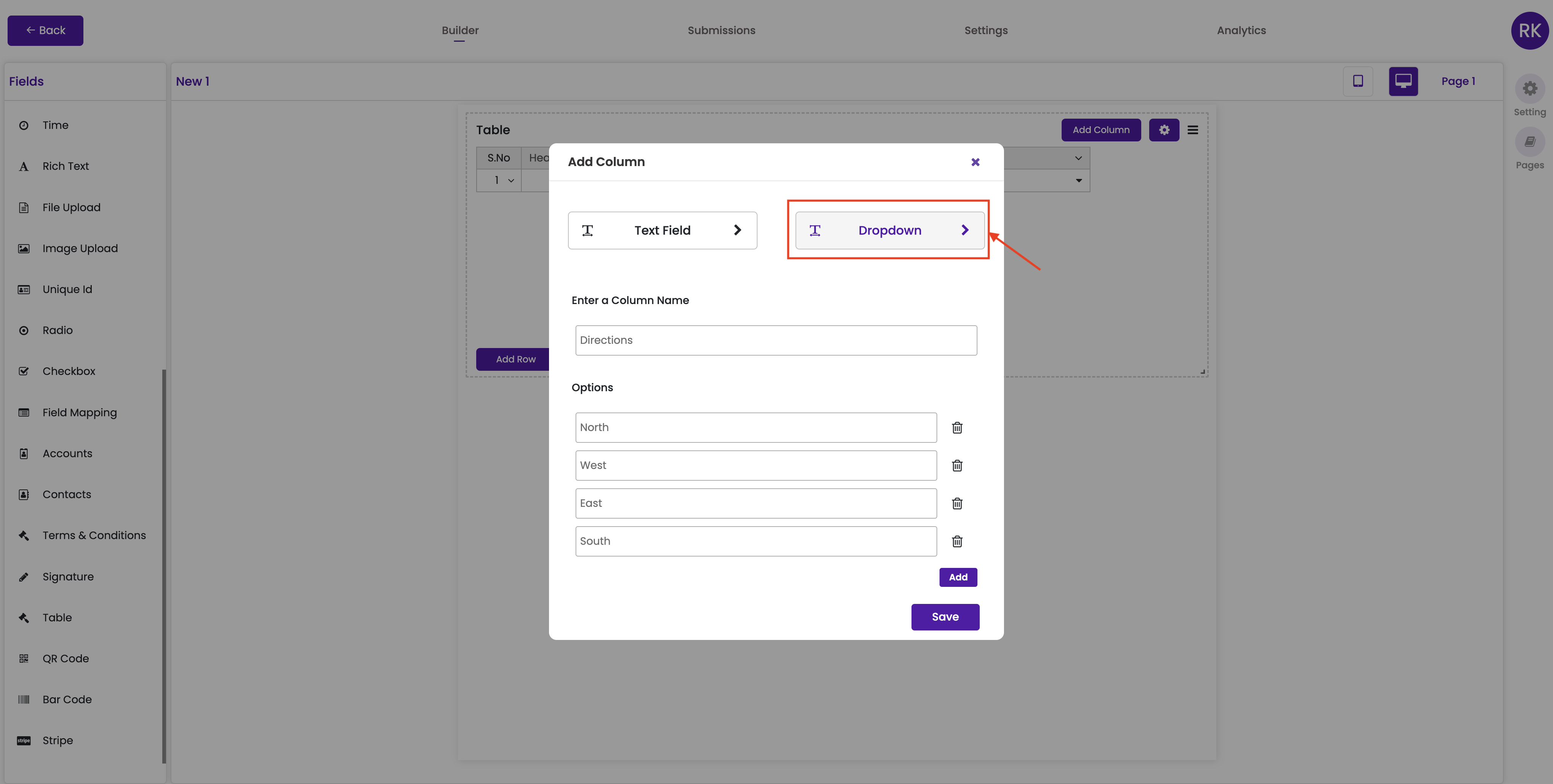This screenshot has height=784, width=1553.
Task: Click the QR Code icon
Action: coord(24,659)
